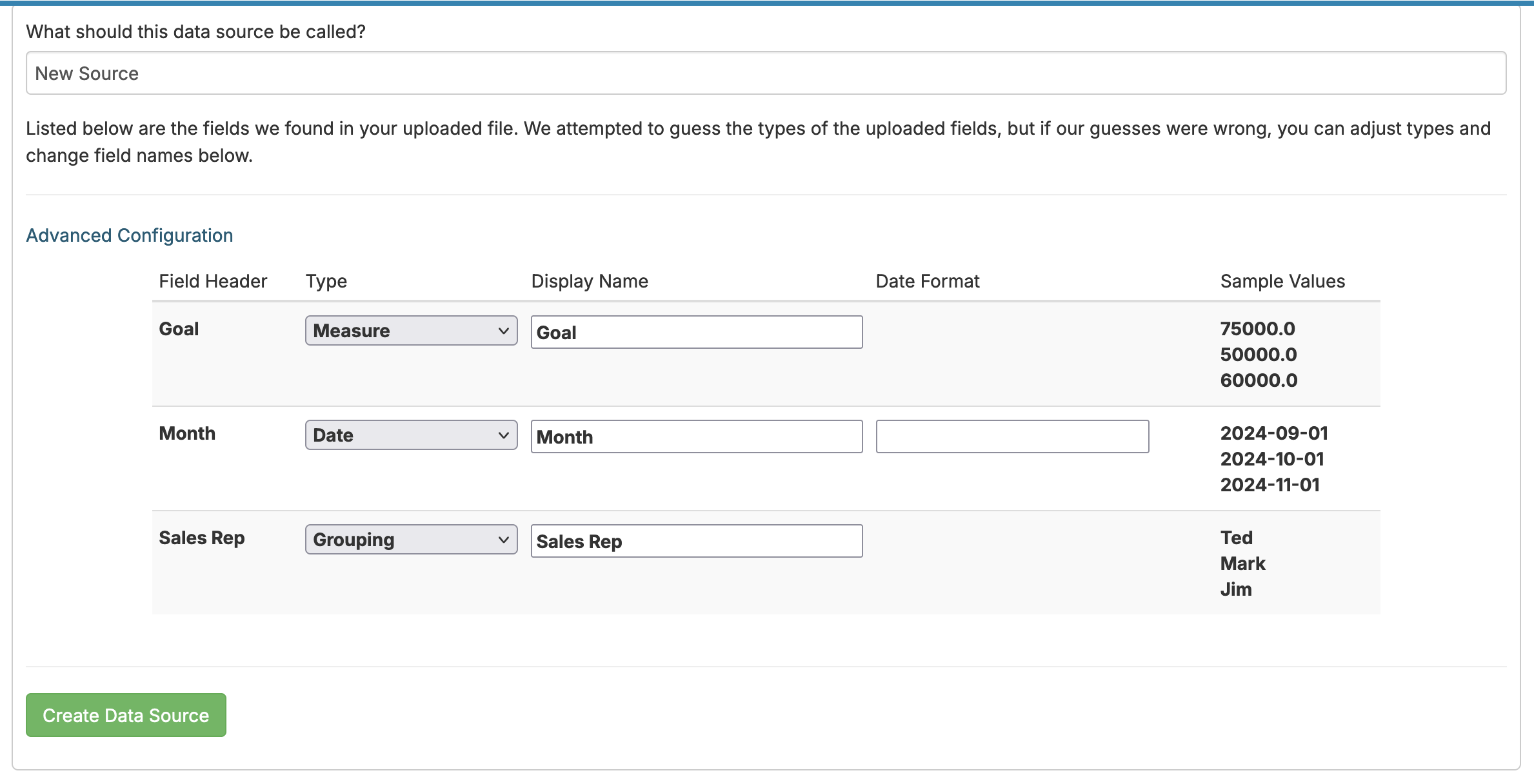Image resolution: width=1534 pixels, height=784 pixels.
Task: Click the Date Format column heading
Action: click(x=927, y=281)
